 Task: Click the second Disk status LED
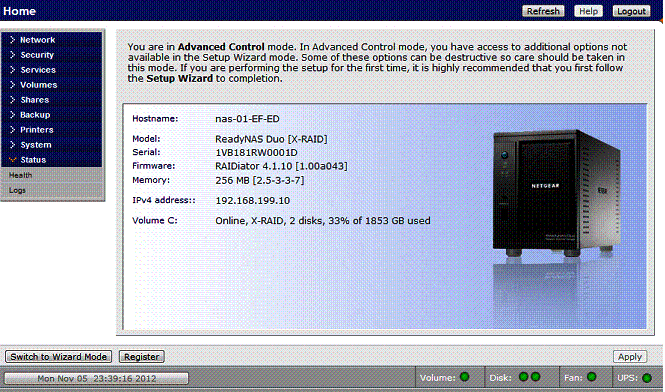tap(536, 377)
